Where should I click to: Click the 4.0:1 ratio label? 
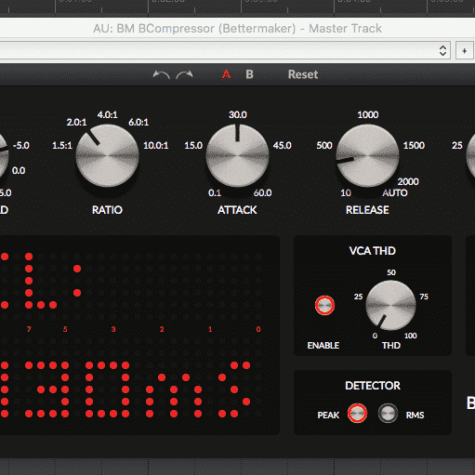pos(107,115)
